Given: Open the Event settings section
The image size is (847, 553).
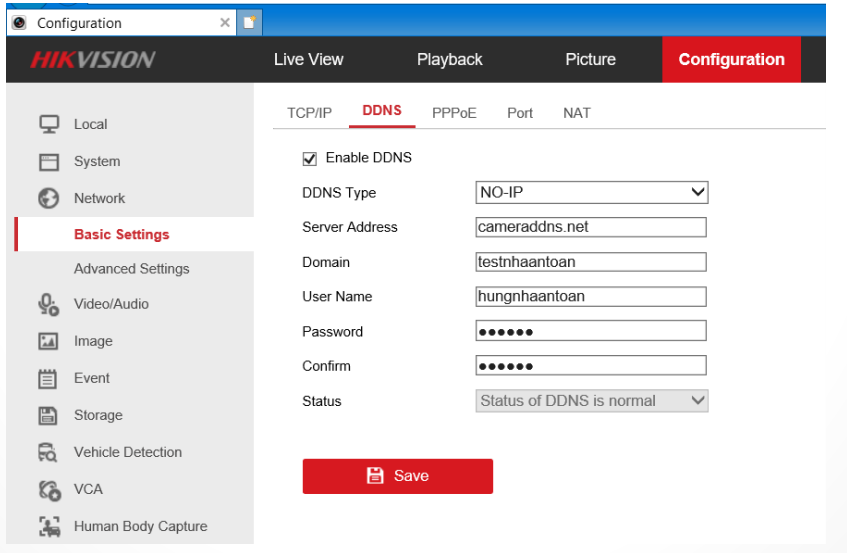Looking at the screenshot, I should (92, 378).
